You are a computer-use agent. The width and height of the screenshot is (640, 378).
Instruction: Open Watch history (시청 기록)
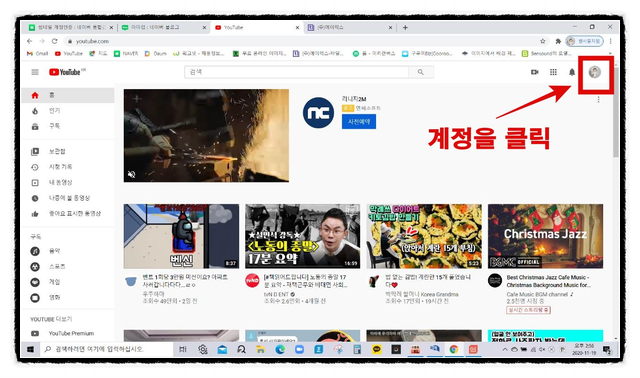(68, 167)
